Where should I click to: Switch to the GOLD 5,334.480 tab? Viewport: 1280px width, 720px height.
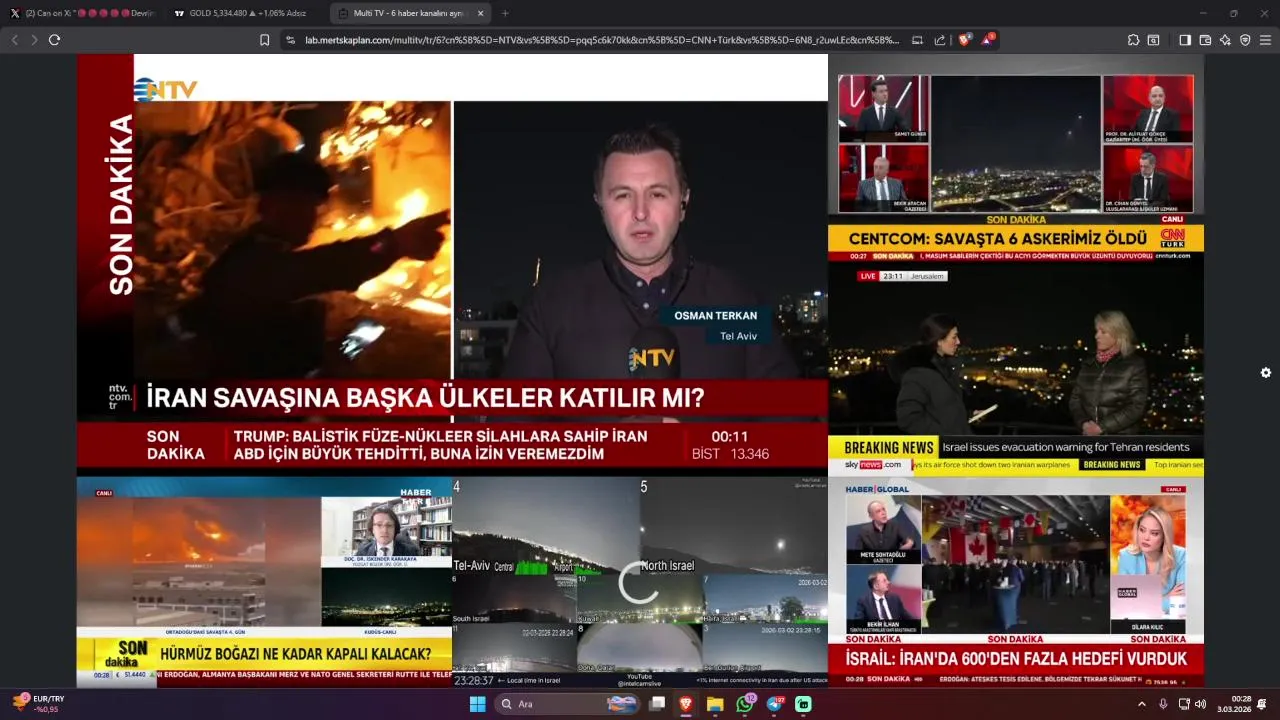point(245,13)
